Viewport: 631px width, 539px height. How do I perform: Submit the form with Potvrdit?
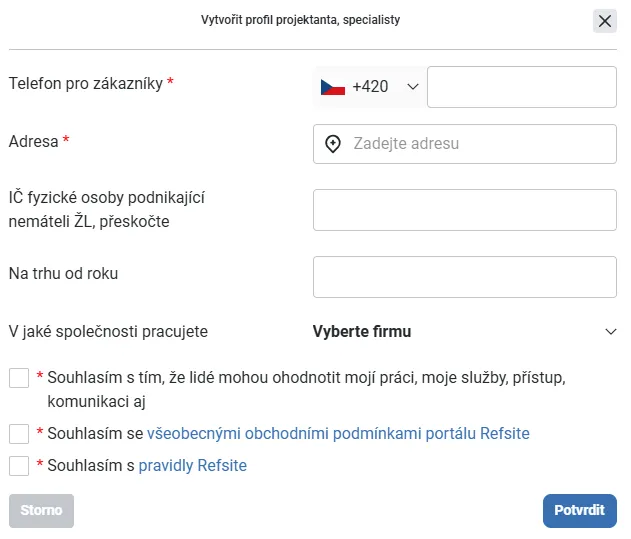(579, 510)
